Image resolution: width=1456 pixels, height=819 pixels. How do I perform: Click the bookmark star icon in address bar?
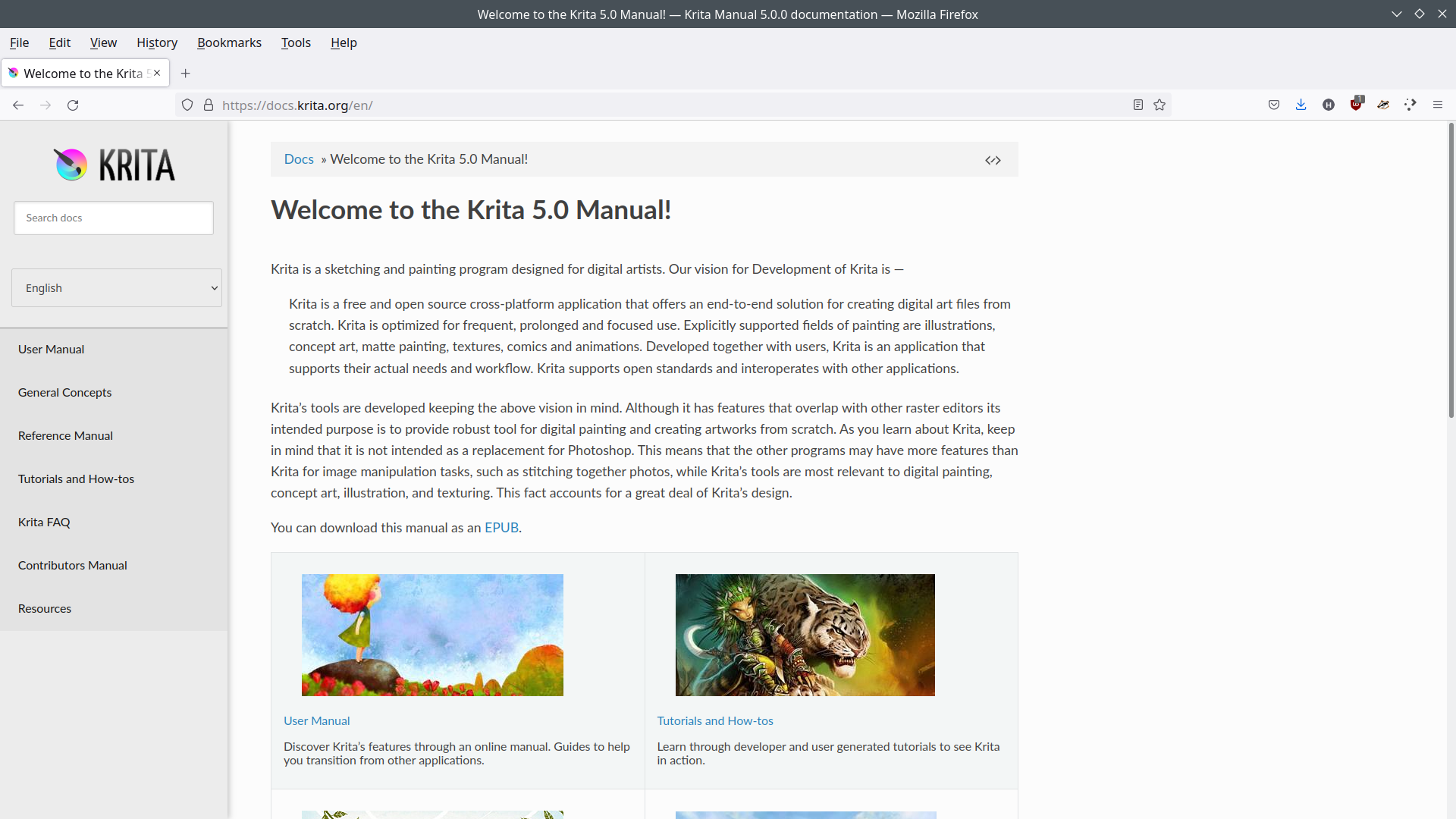pyautogui.click(x=1159, y=104)
